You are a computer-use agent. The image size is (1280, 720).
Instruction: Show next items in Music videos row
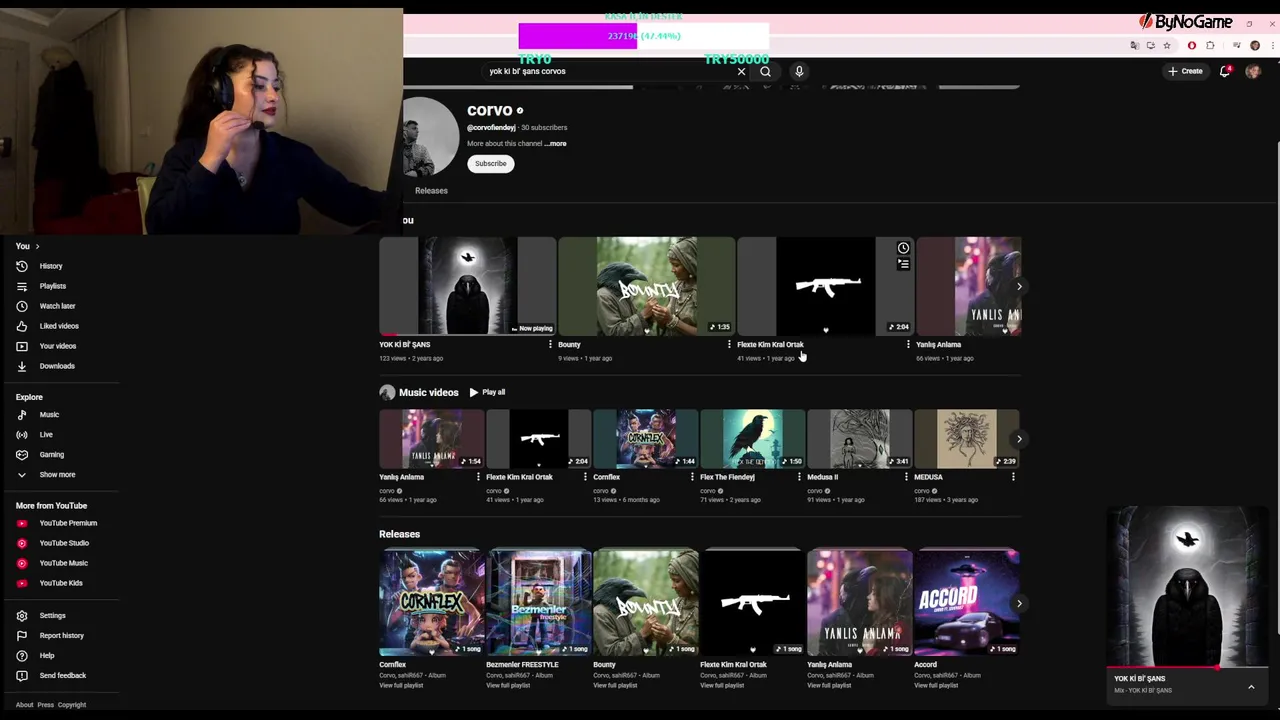[1019, 439]
